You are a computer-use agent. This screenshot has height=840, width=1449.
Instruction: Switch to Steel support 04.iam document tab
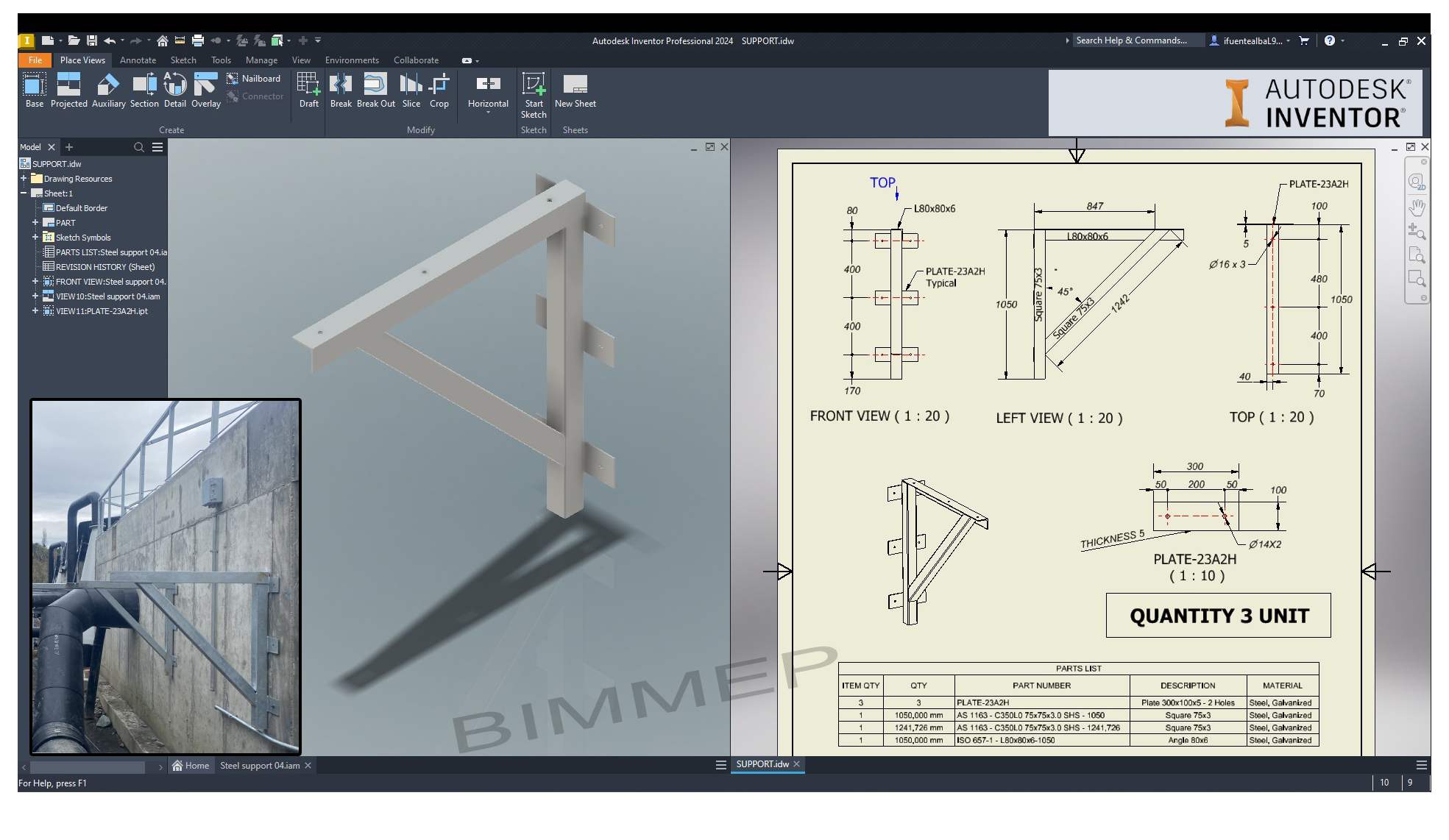tap(259, 766)
